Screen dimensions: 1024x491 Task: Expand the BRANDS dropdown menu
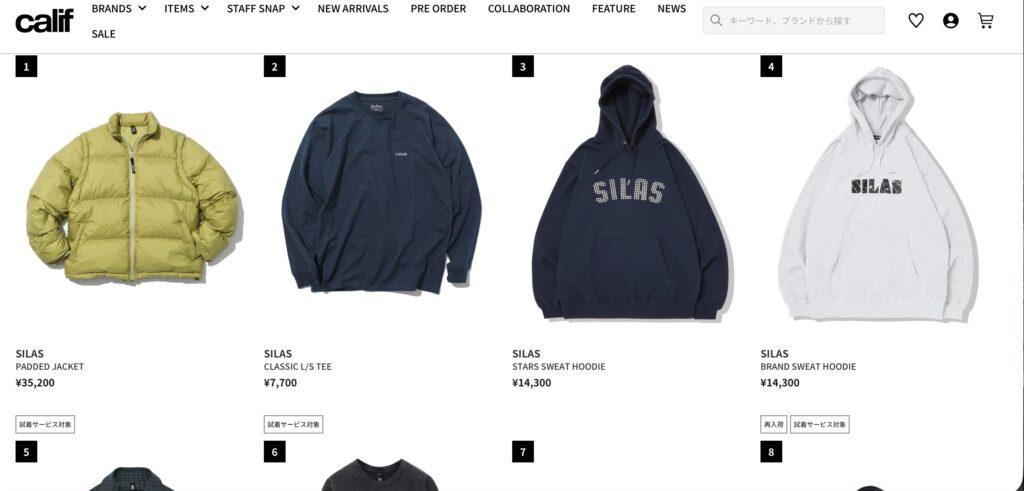pyautogui.click(x=119, y=8)
